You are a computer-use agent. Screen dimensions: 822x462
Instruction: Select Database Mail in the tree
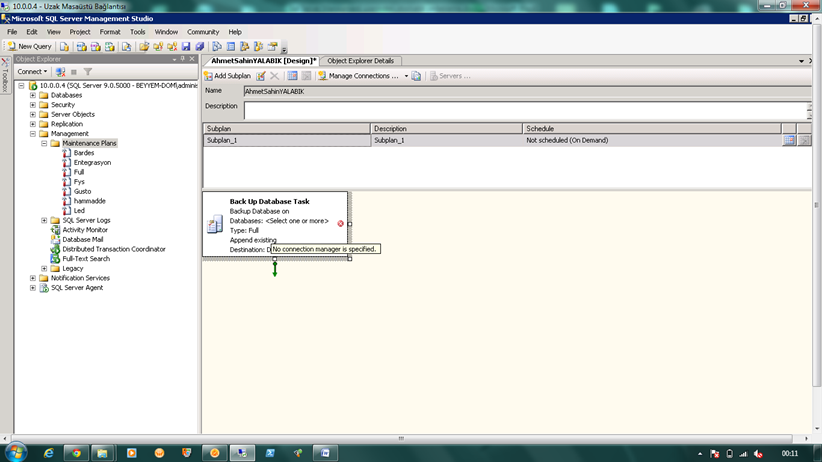pos(83,240)
